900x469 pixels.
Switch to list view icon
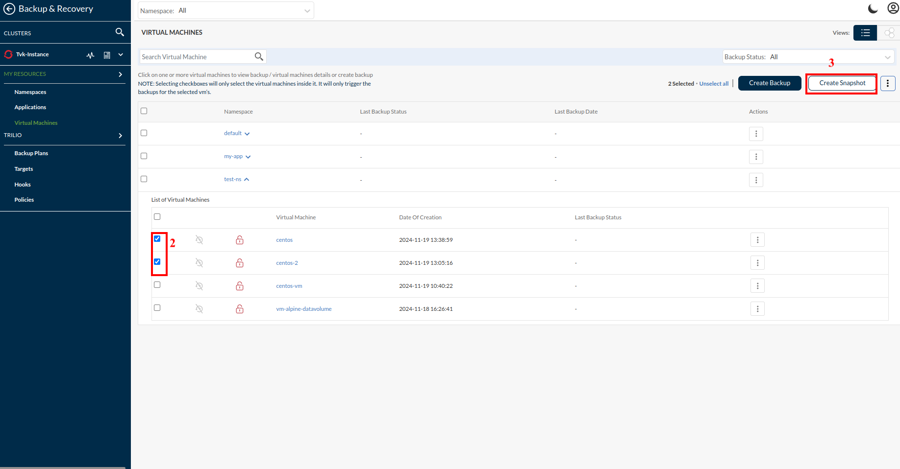click(865, 33)
